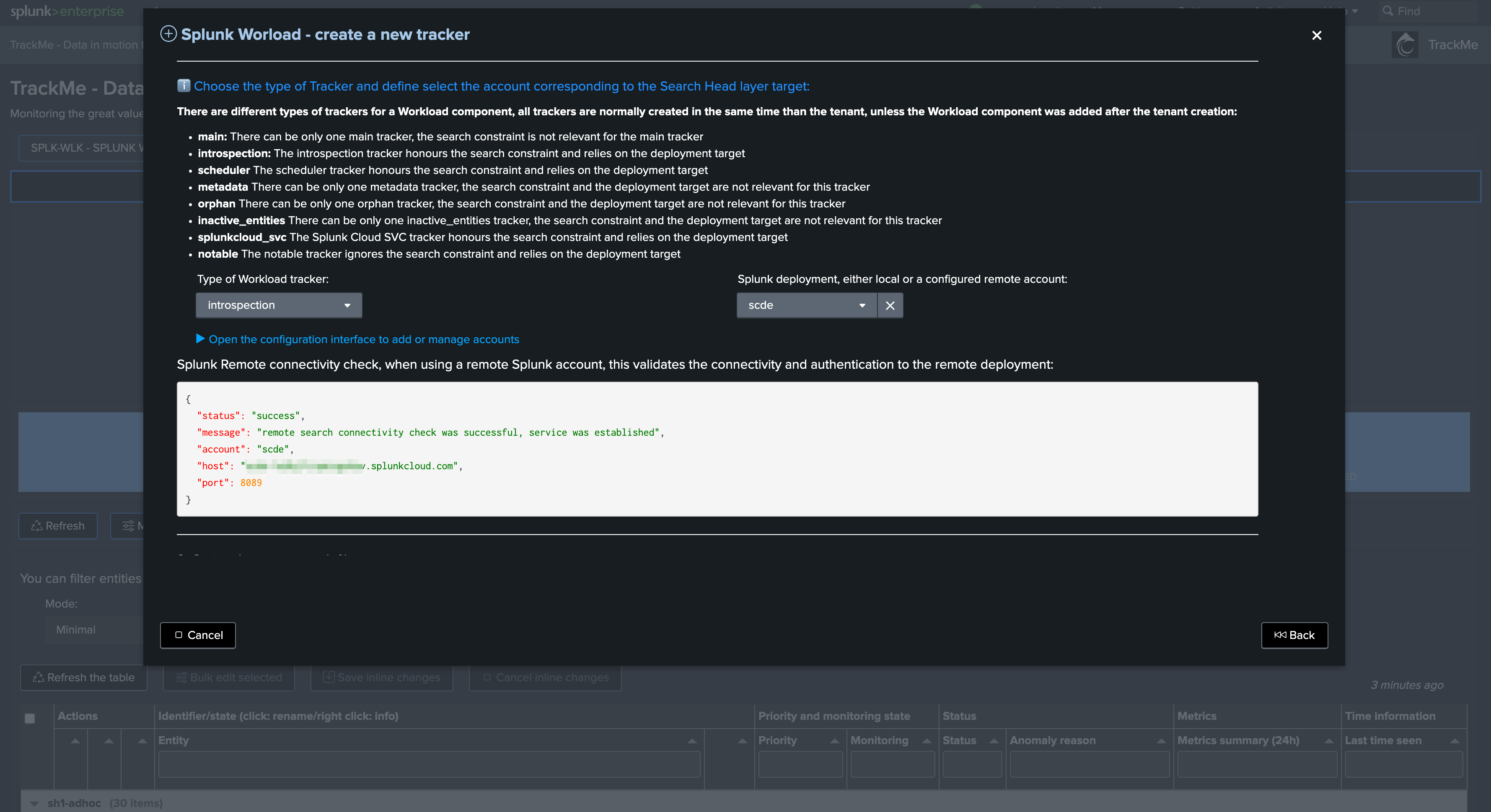Click the blue info icon before instructions

184,85
